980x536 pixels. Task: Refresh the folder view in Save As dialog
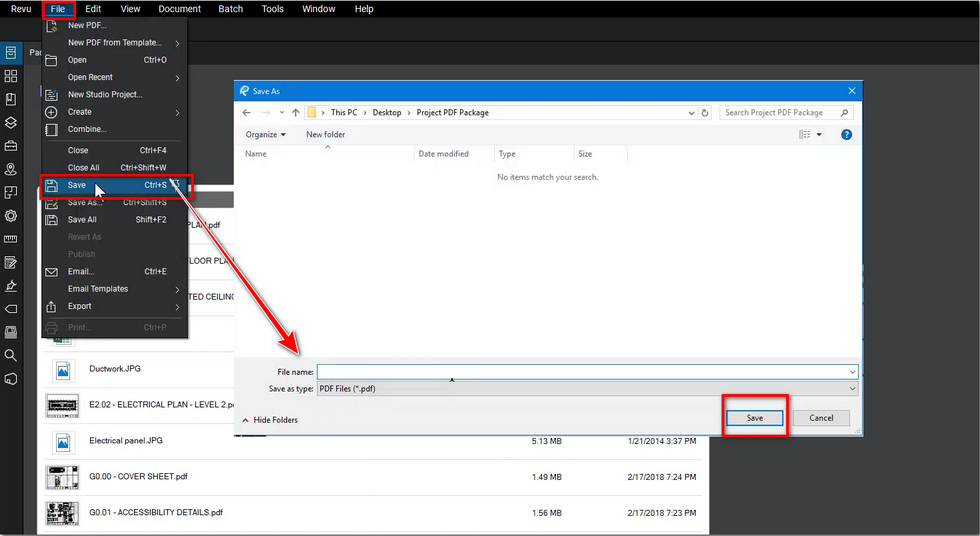(x=705, y=113)
